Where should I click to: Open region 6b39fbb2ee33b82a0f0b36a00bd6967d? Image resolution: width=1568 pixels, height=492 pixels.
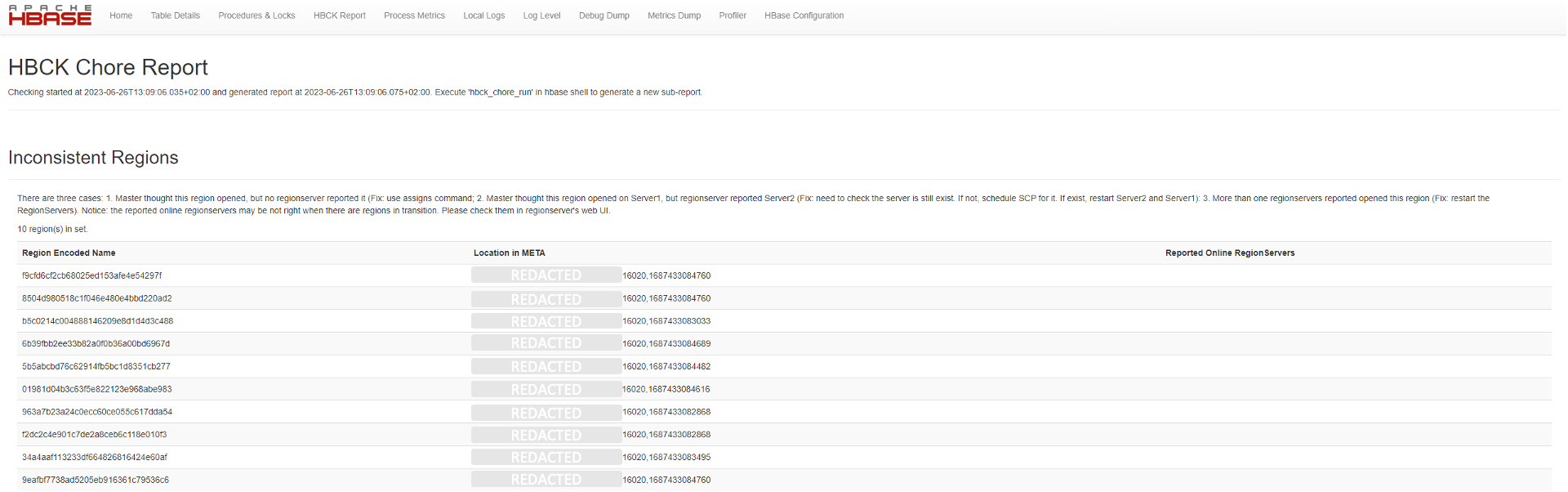coord(96,344)
